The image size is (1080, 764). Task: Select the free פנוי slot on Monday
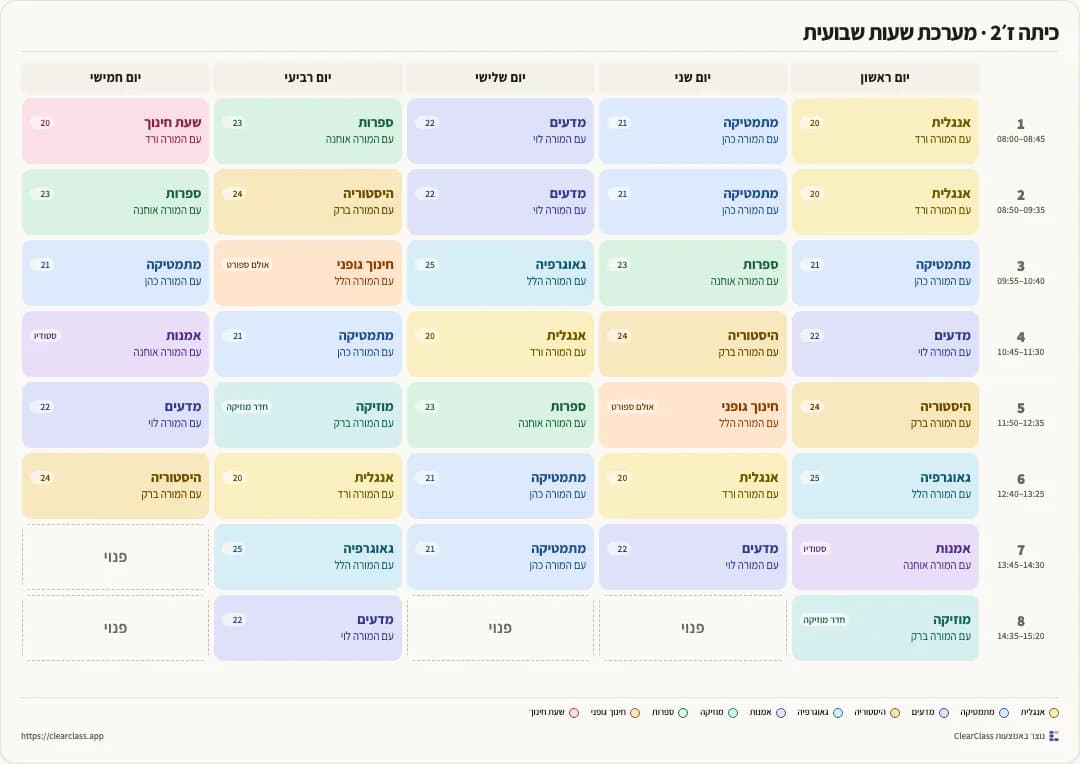(x=693, y=628)
